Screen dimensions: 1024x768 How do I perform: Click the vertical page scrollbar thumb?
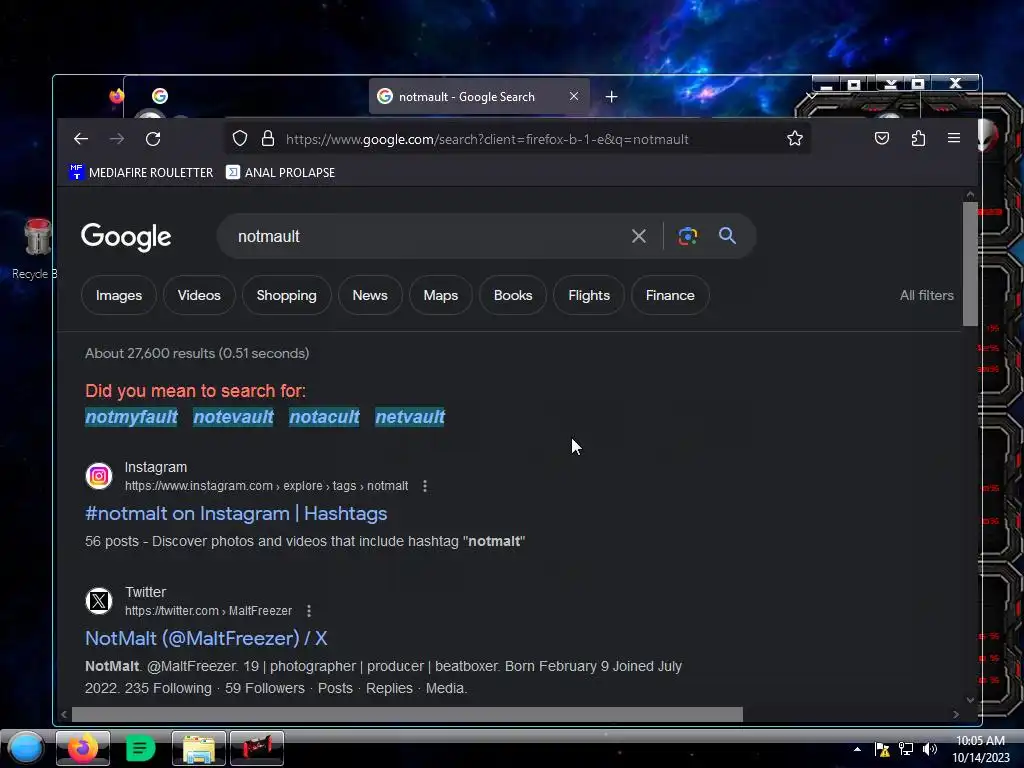[x=970, y=263]
